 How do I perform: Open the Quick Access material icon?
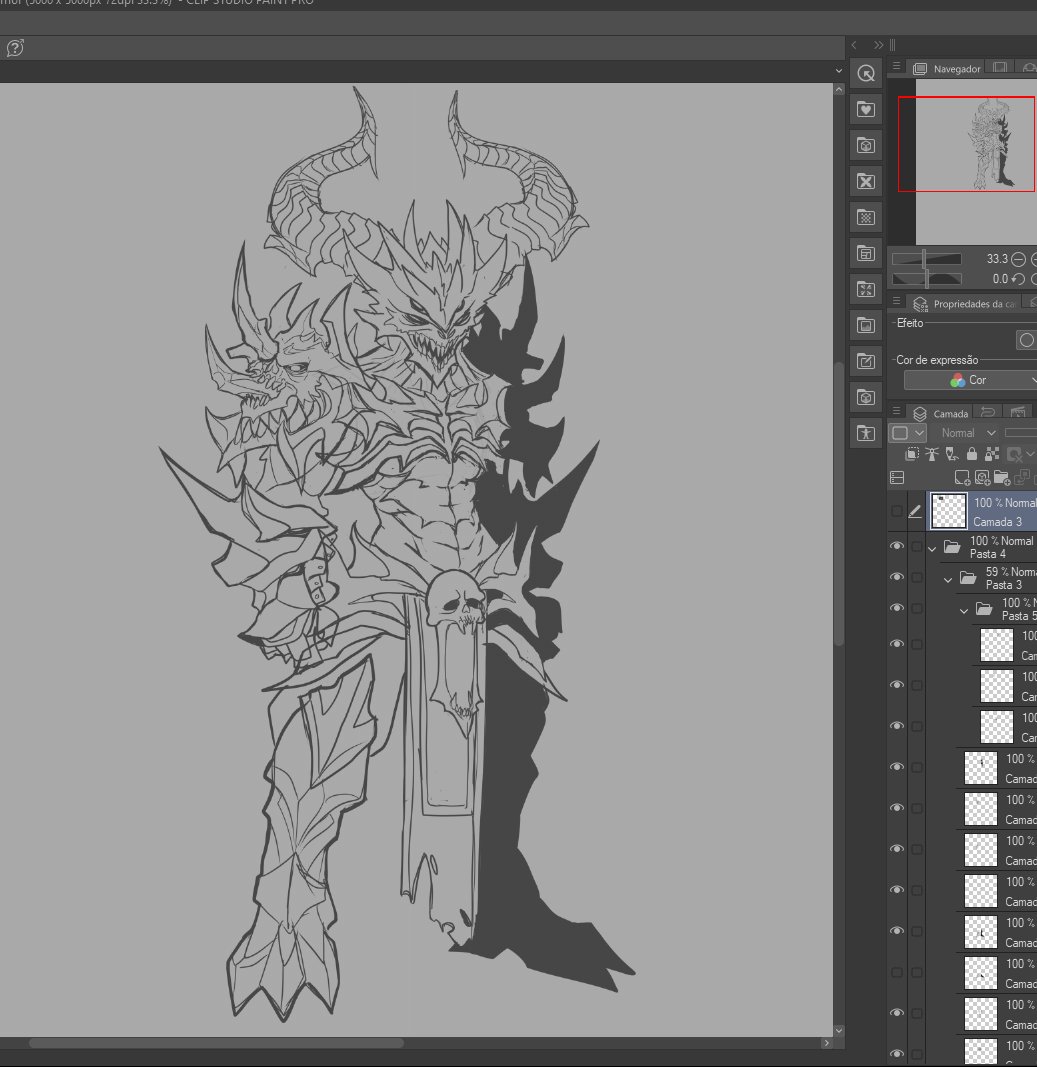tap(866, 73)
